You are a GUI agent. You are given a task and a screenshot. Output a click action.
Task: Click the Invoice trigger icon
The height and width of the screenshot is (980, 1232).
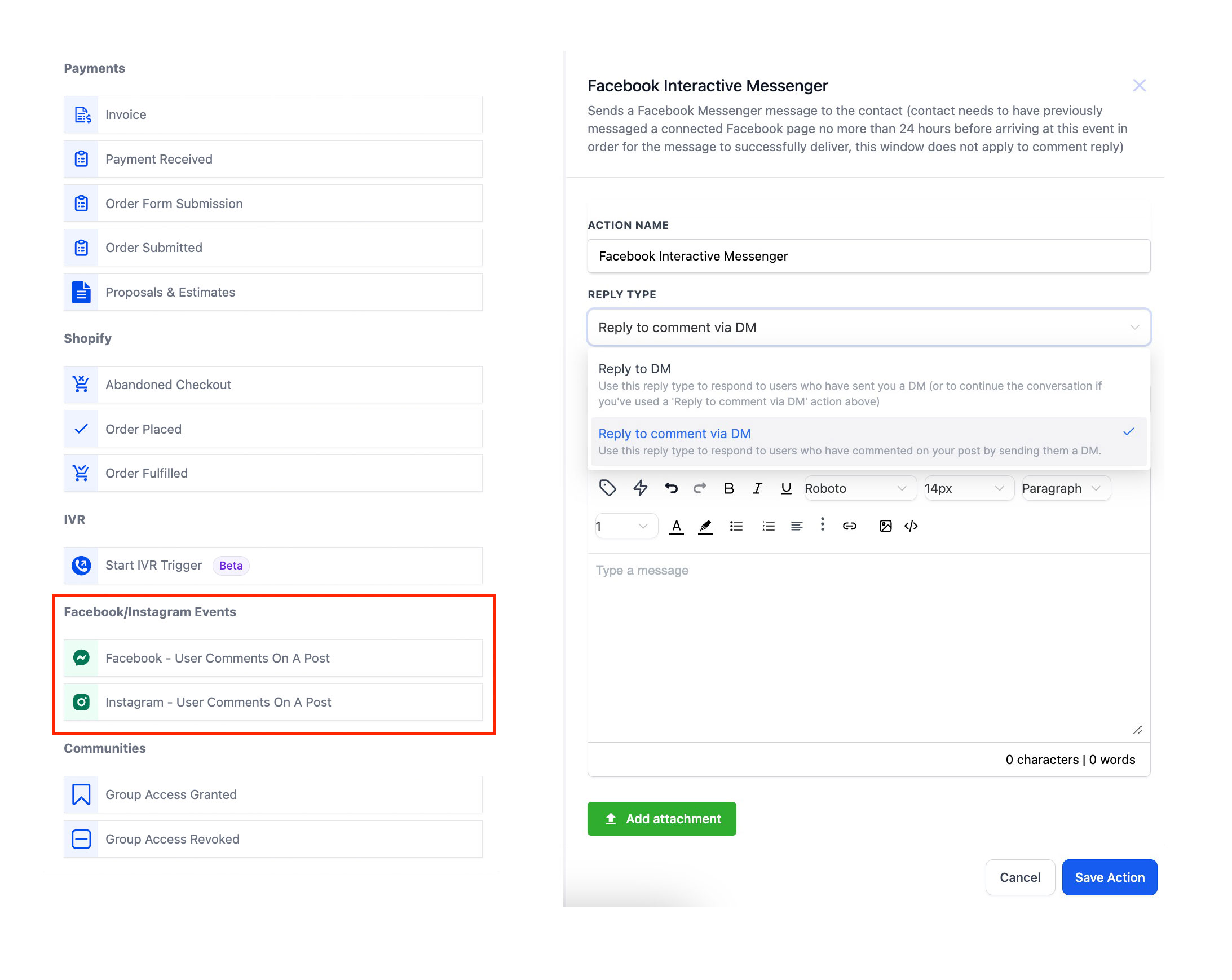pos(82,115)
